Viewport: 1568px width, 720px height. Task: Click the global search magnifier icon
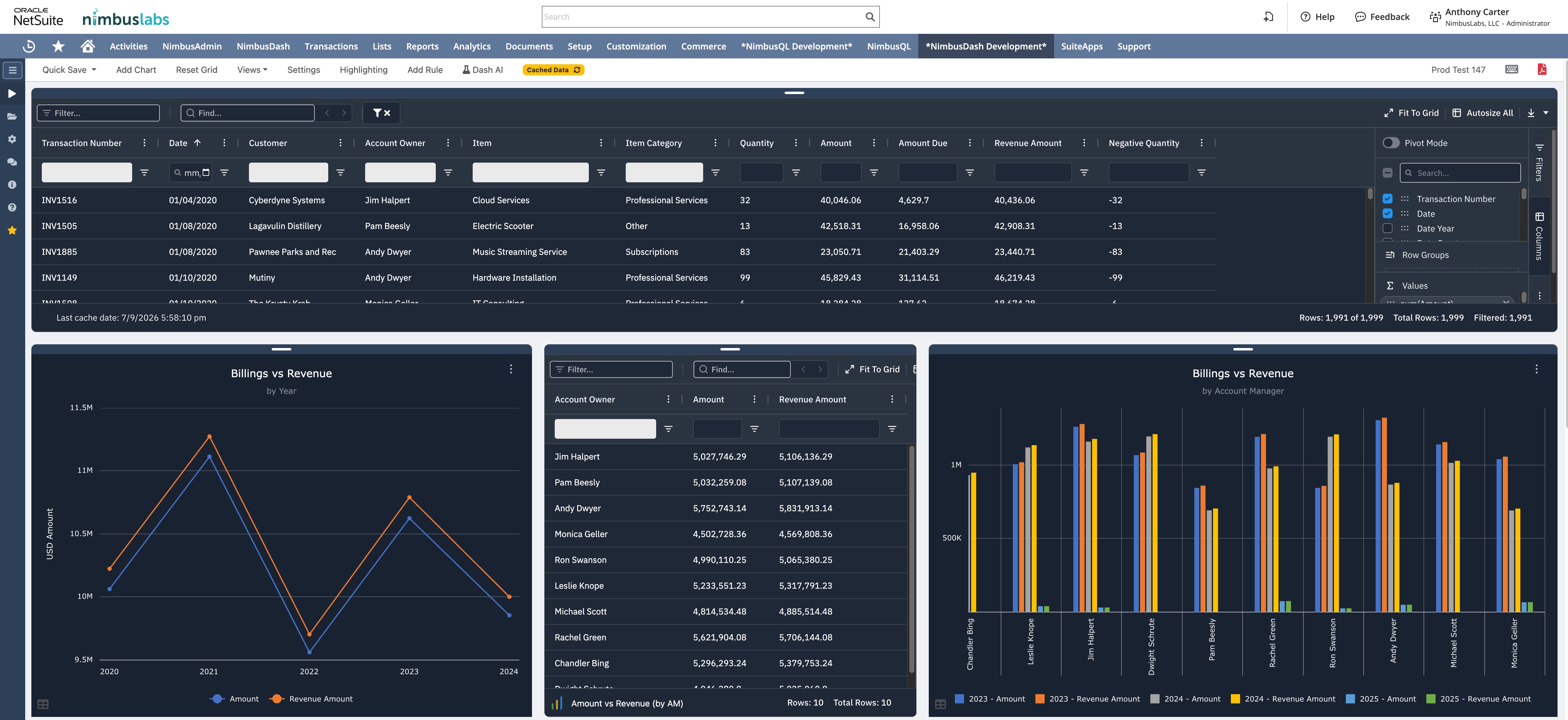pos(870,17)
